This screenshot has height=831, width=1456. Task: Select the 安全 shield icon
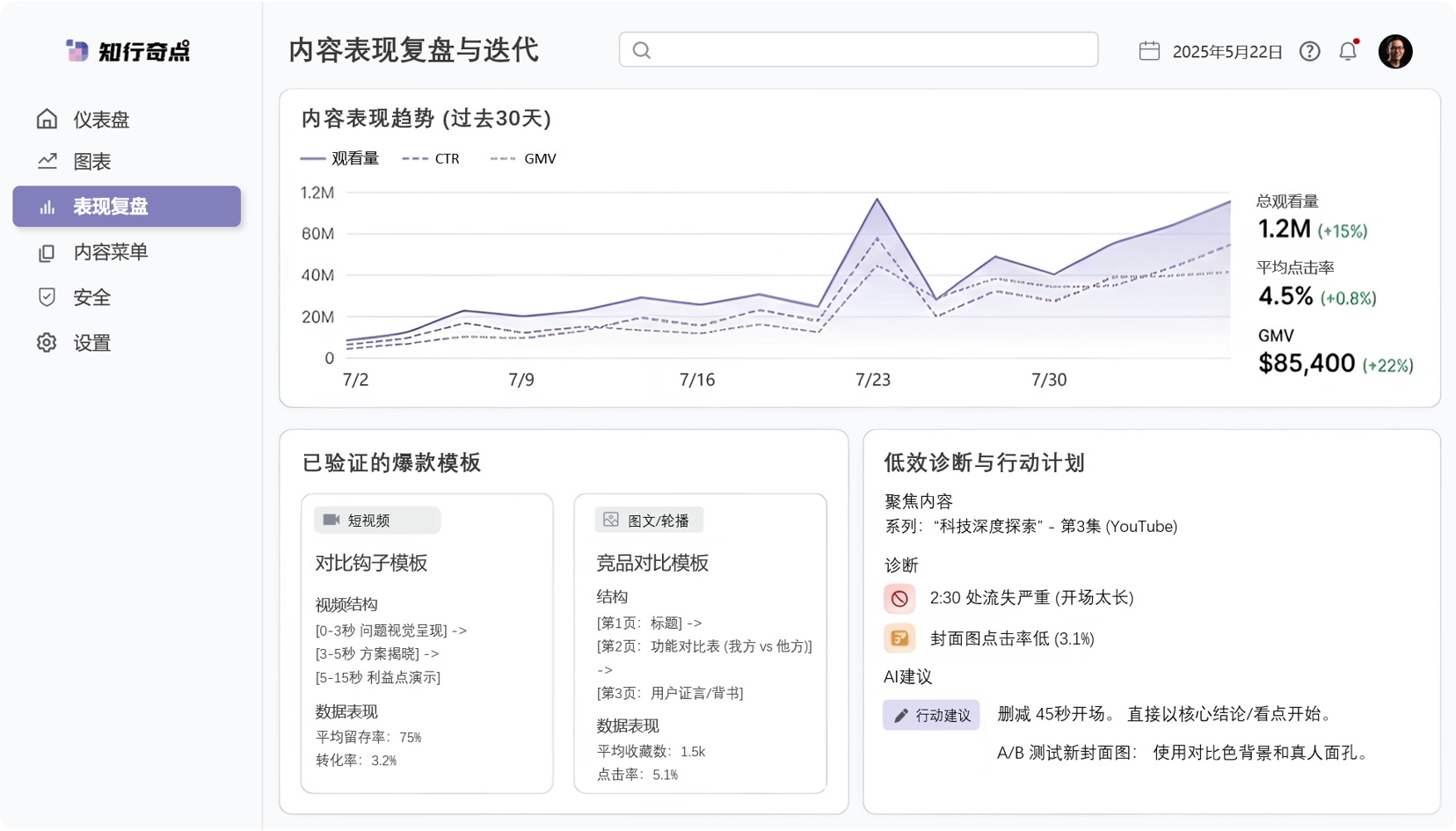click(47, 297)
